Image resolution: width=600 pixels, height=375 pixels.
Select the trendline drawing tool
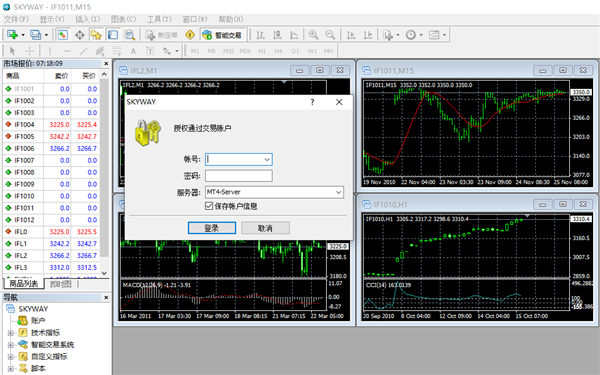click(x=83, y=51)
